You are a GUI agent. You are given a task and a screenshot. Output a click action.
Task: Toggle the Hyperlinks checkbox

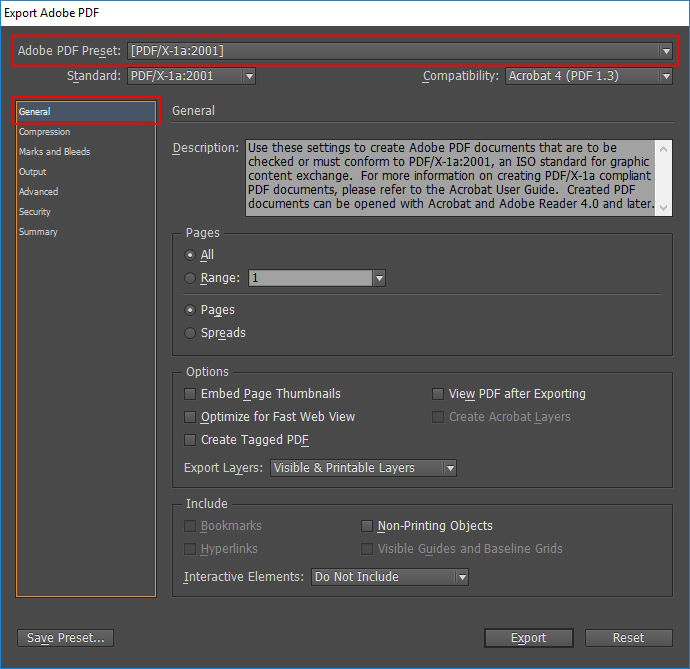(x=190, y=549)
